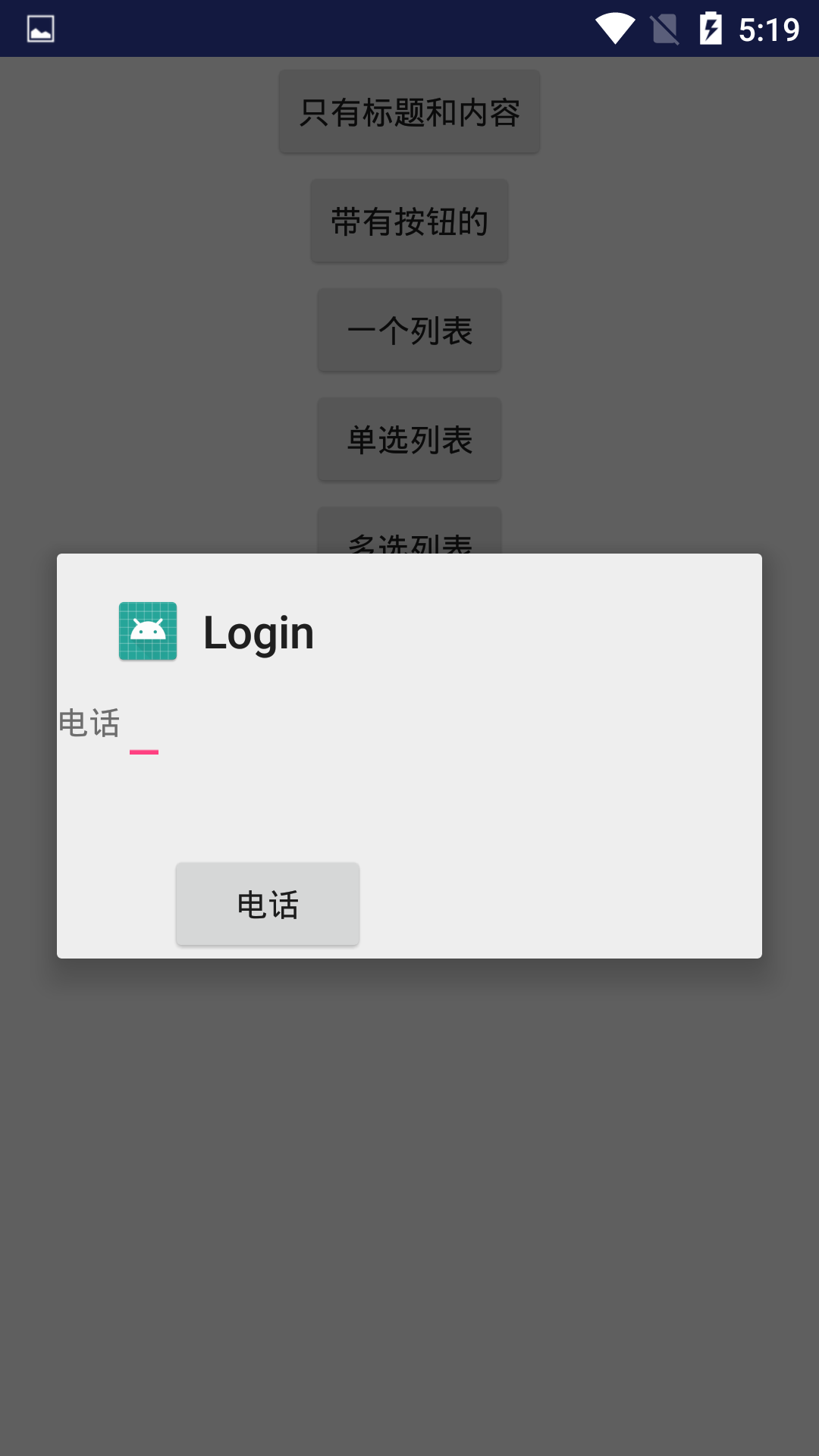Tap the 5:19 clock in status bar
Screen dimensions: 819x1456
[769, 30]
